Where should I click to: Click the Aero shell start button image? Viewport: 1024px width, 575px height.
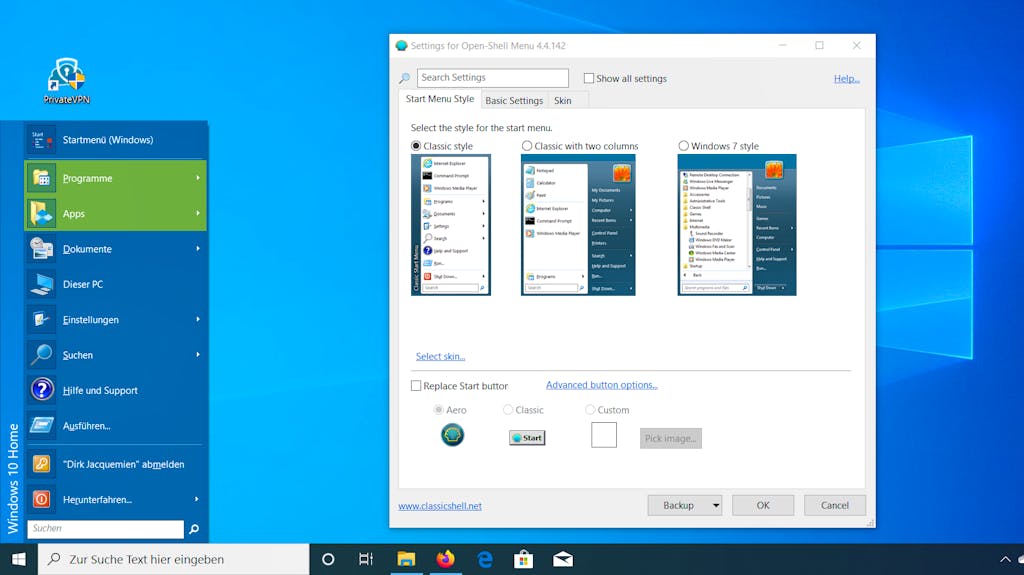click(x=453, y=435)
